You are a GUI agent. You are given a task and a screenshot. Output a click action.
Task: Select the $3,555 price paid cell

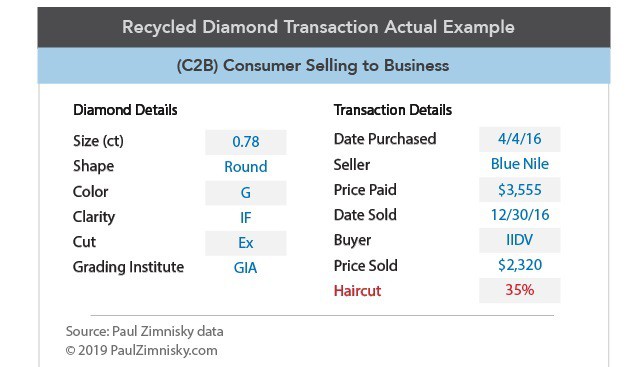tap(520, 189)
